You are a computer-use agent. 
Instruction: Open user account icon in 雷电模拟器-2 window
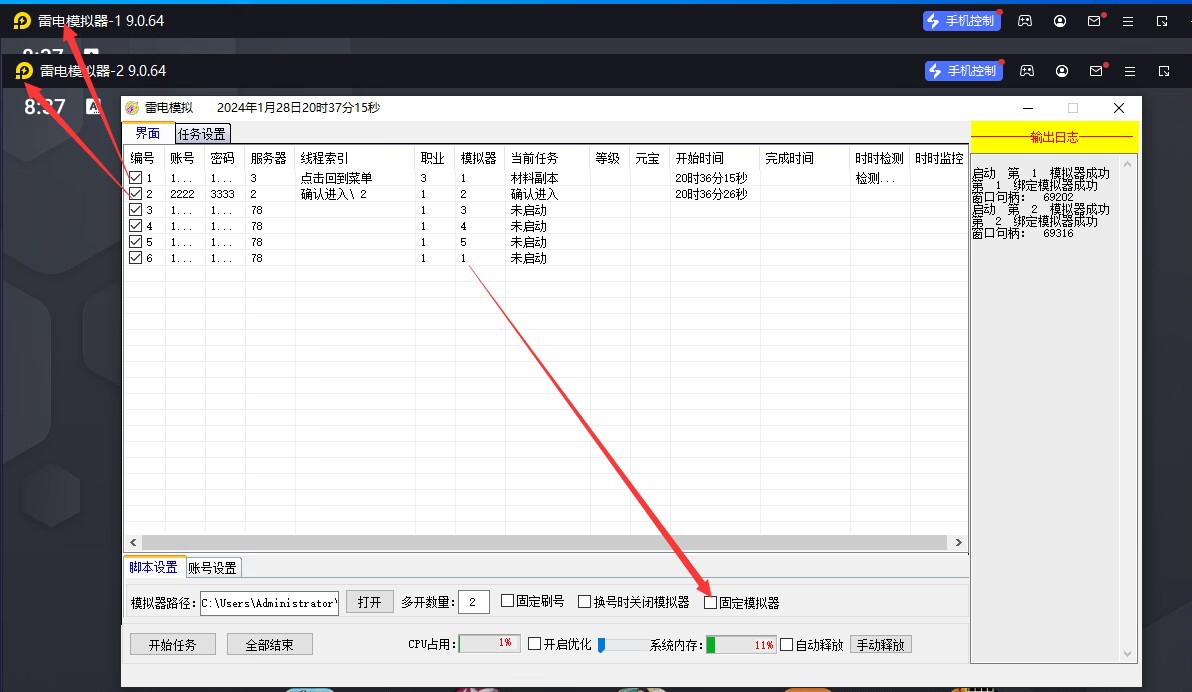pos(1062,71)
